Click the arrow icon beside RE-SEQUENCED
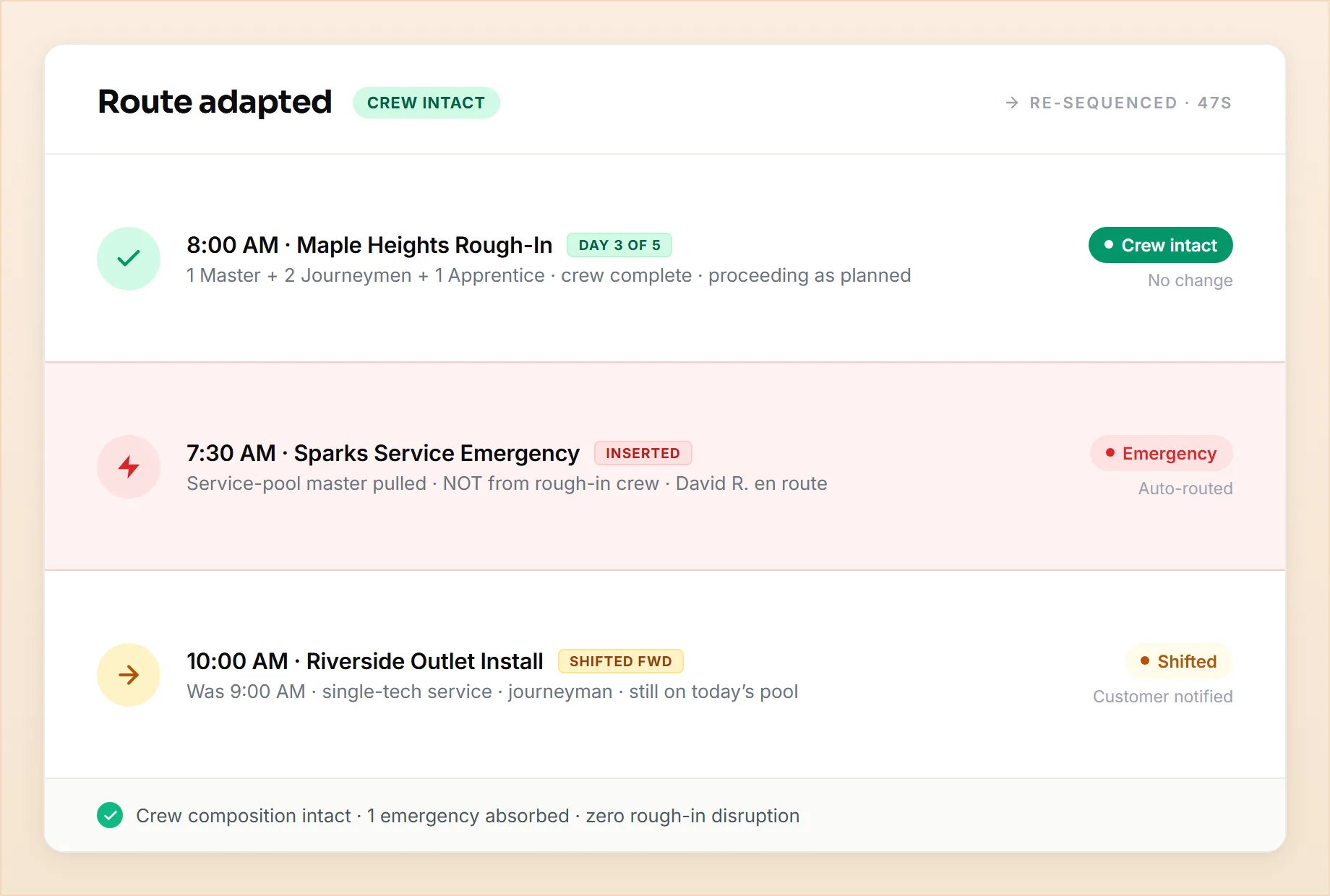This screenshot has width=1330, height=896. [1012, 103]
